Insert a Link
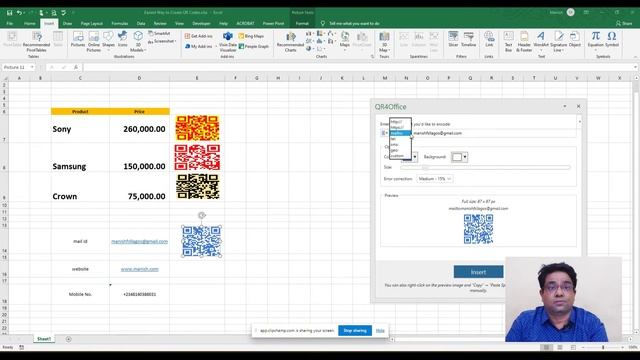Image resolution: width=640 pixels, height=360 pixels. point(489,39)
